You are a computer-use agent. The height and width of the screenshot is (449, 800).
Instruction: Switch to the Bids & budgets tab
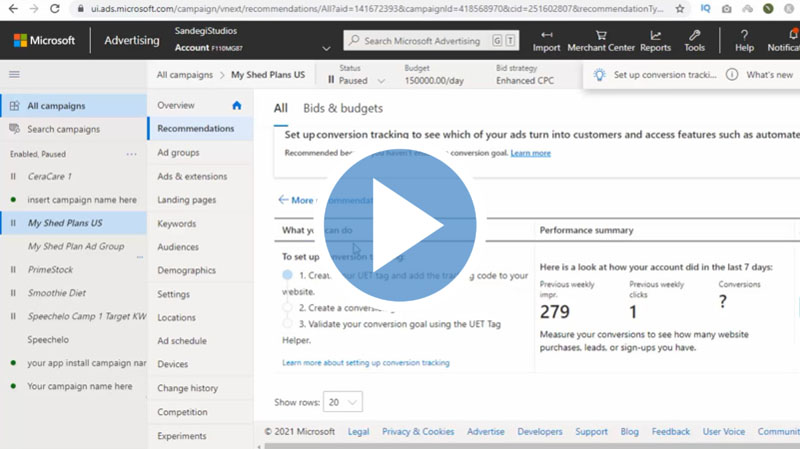(343, 108)
